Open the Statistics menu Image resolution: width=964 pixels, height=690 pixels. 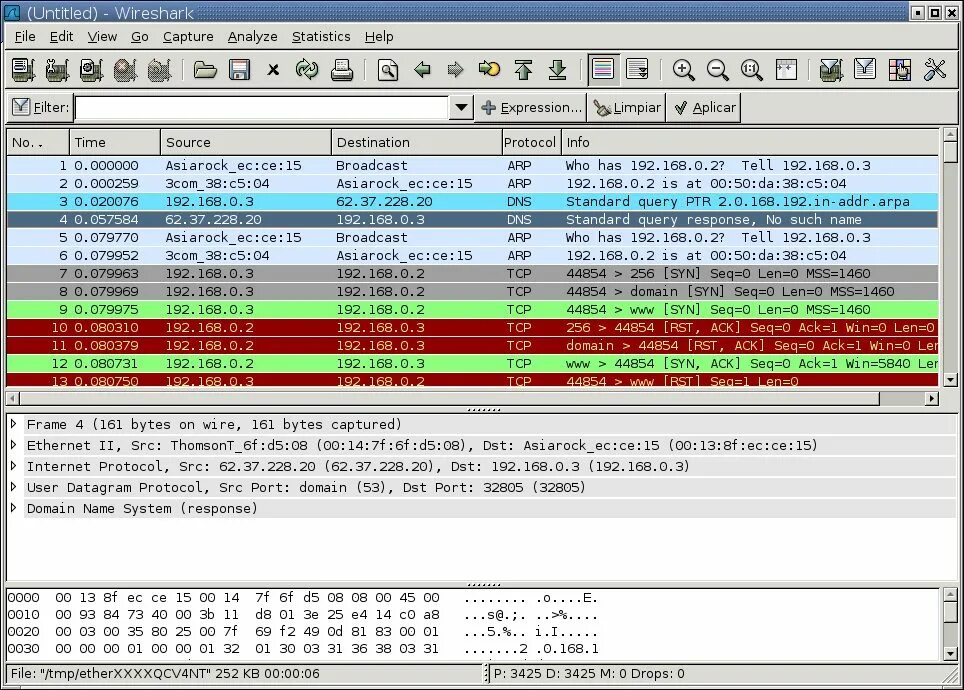pos(321,37)
